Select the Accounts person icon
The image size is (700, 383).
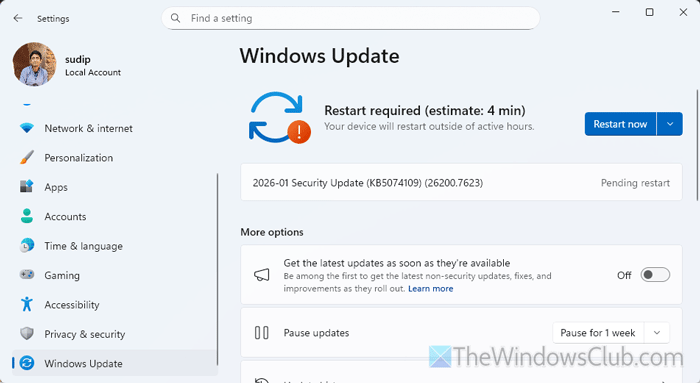[x=27, y=216]
